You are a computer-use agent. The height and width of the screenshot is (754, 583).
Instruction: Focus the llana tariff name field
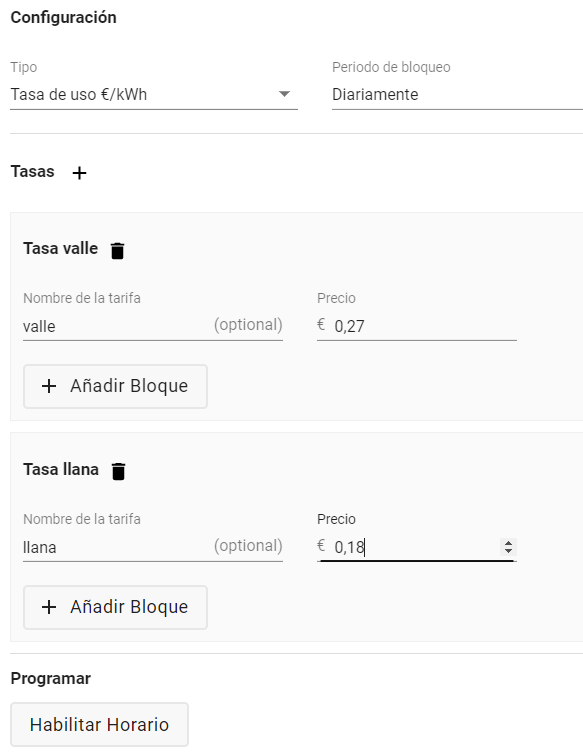[152, 547]
